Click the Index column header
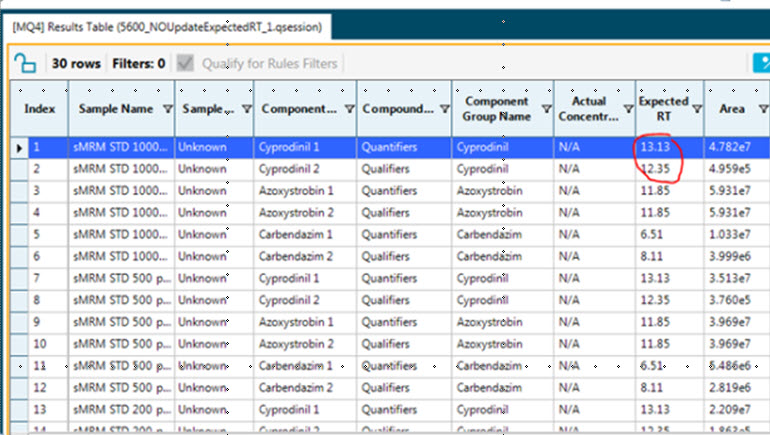Viewport: 770px width, 435px height. pos(39,109)
